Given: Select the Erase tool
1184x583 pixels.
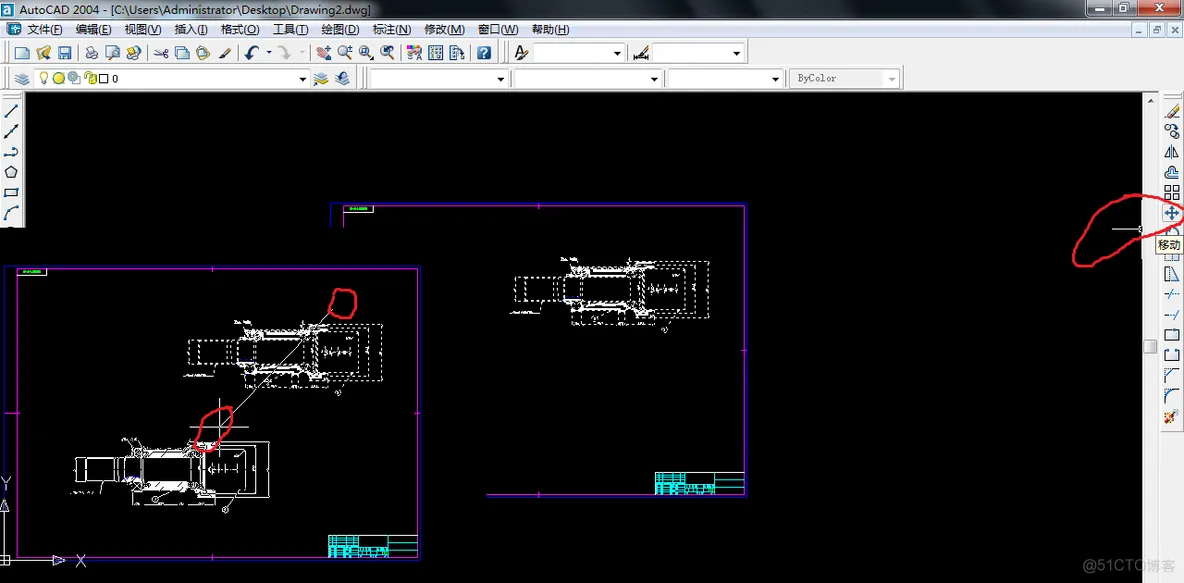Looking at the screenshot, I should [1172, 112].
